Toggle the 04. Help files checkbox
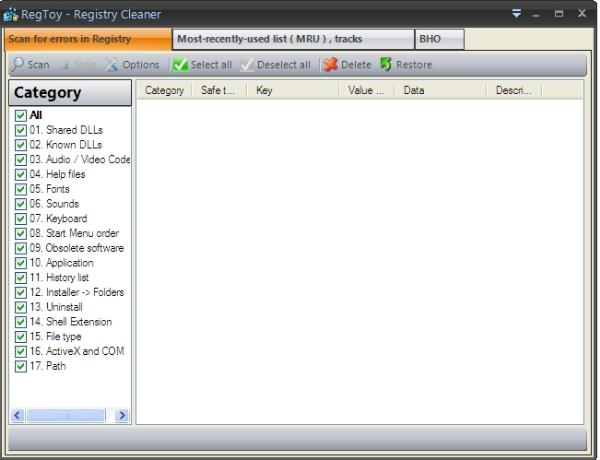This screenshot has height=460, width=600. point(21,175)
